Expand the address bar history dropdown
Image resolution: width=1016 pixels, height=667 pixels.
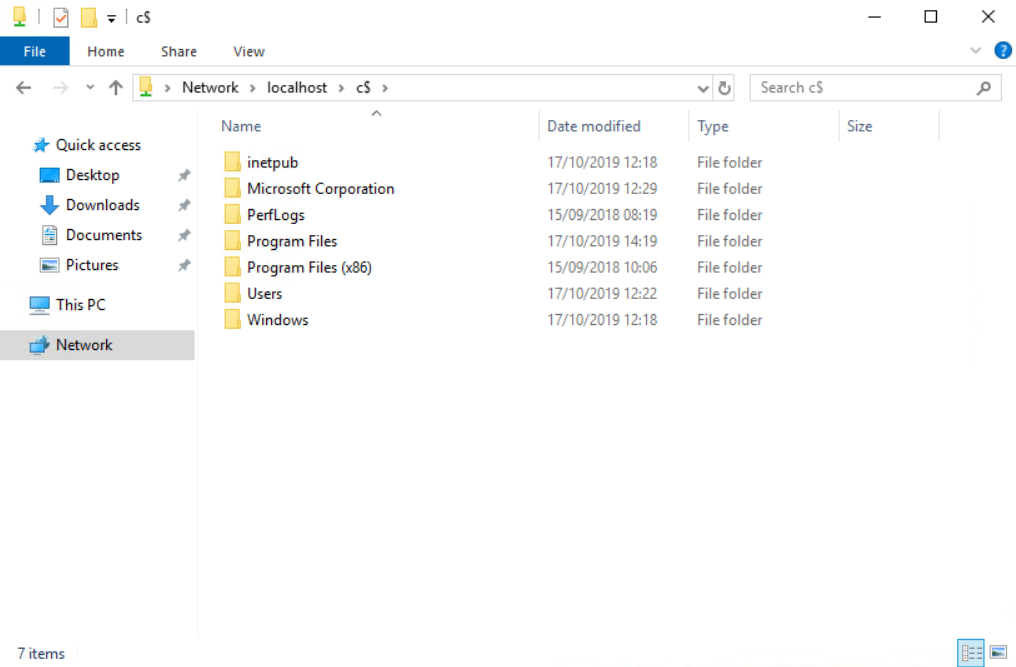pos(703,88)
